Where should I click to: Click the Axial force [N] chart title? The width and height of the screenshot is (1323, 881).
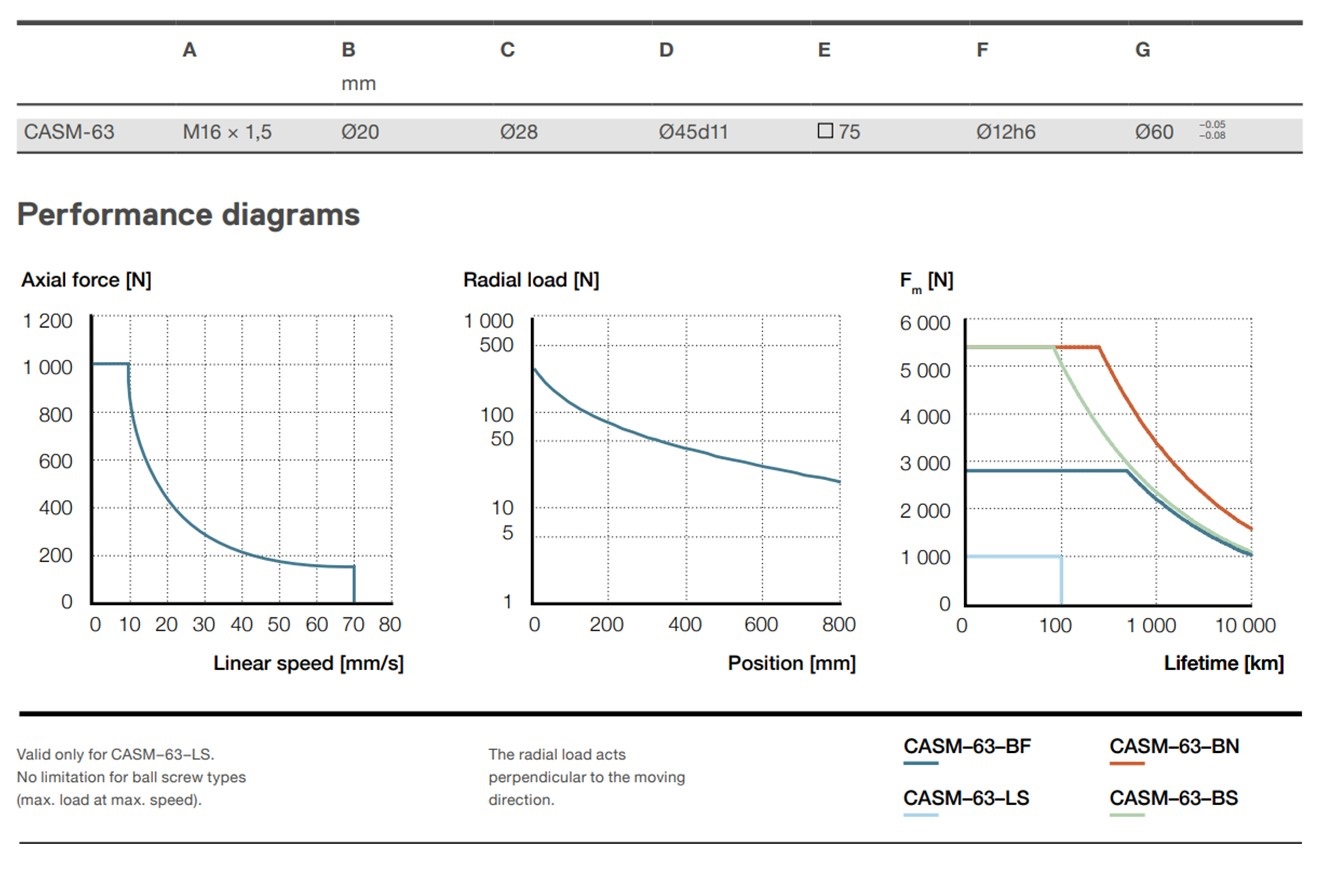pos(86,280)
